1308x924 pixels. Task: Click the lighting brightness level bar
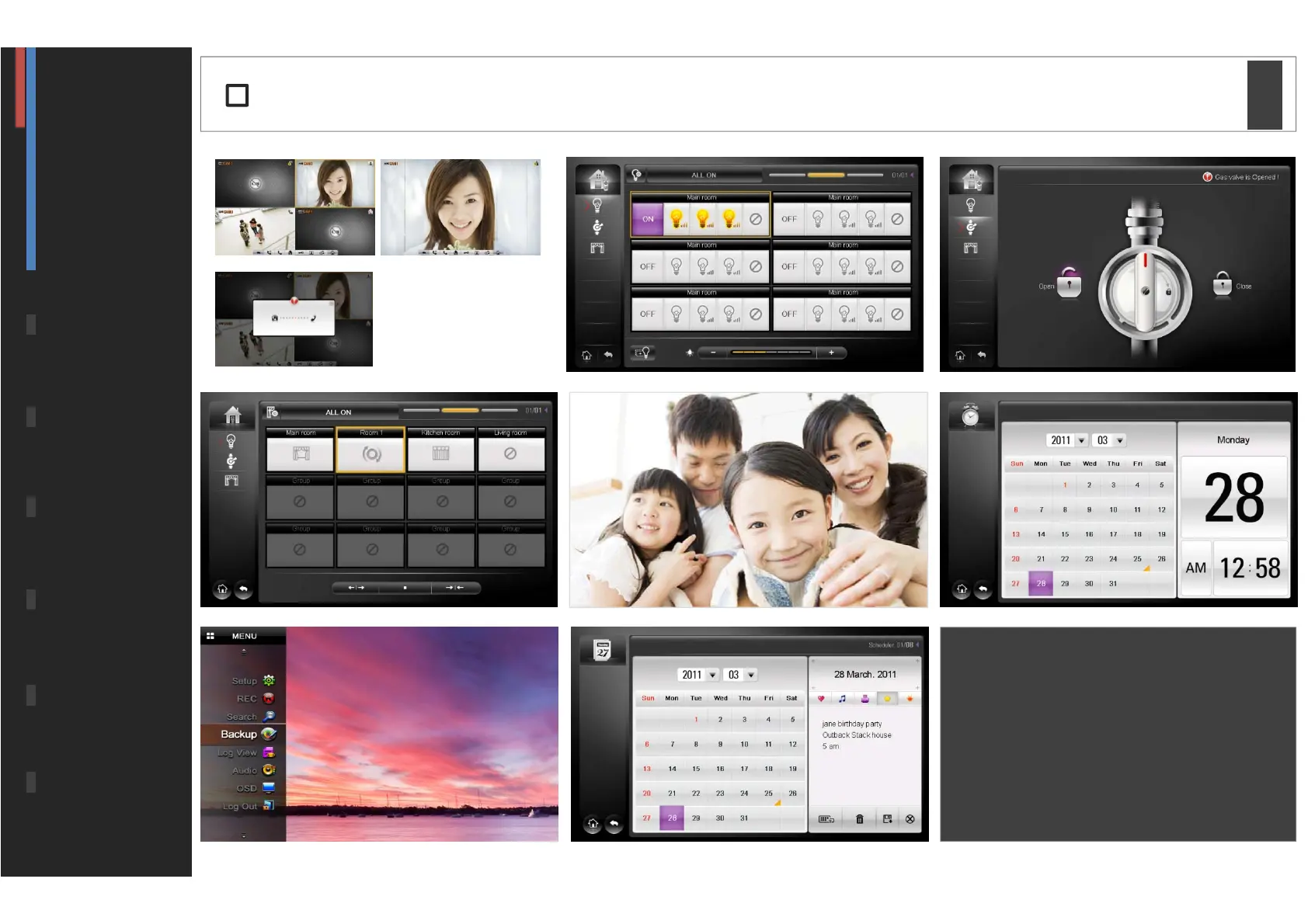(771, 353)
